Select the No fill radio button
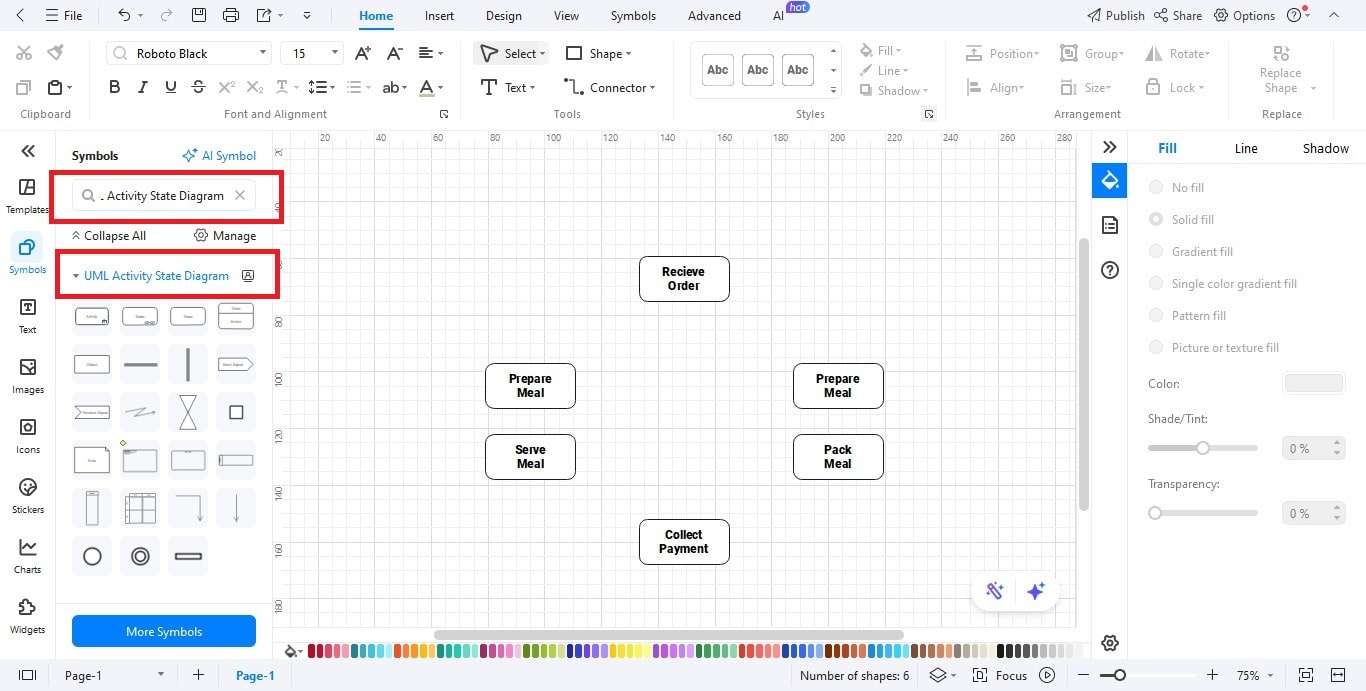The width and height of the screenshot is (1366, 691). pos(1156,187)
